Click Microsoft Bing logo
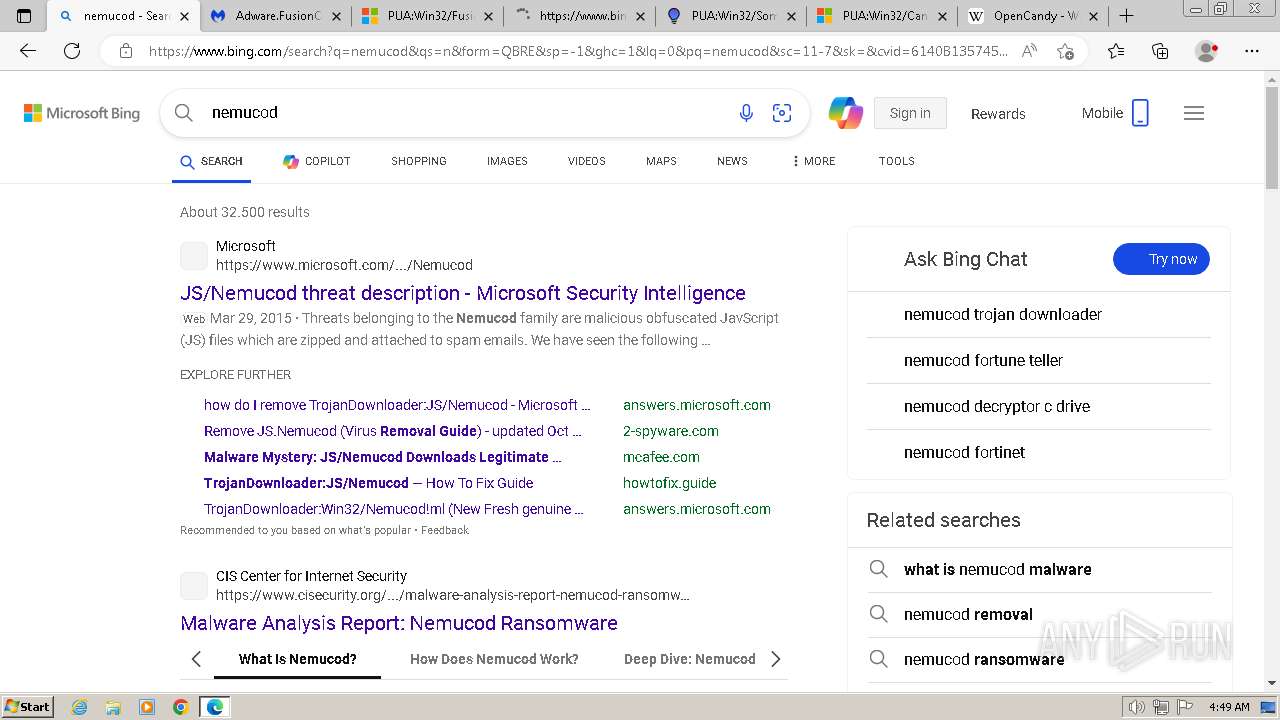1280x720 pixels. point(82,113)
